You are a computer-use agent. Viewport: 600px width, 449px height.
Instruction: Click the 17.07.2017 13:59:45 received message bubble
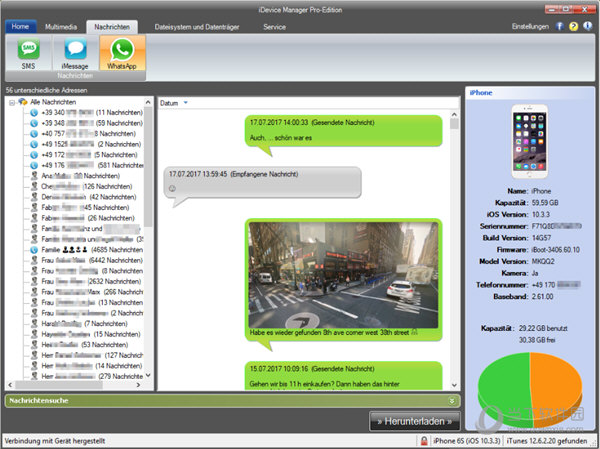pos(262,182)
